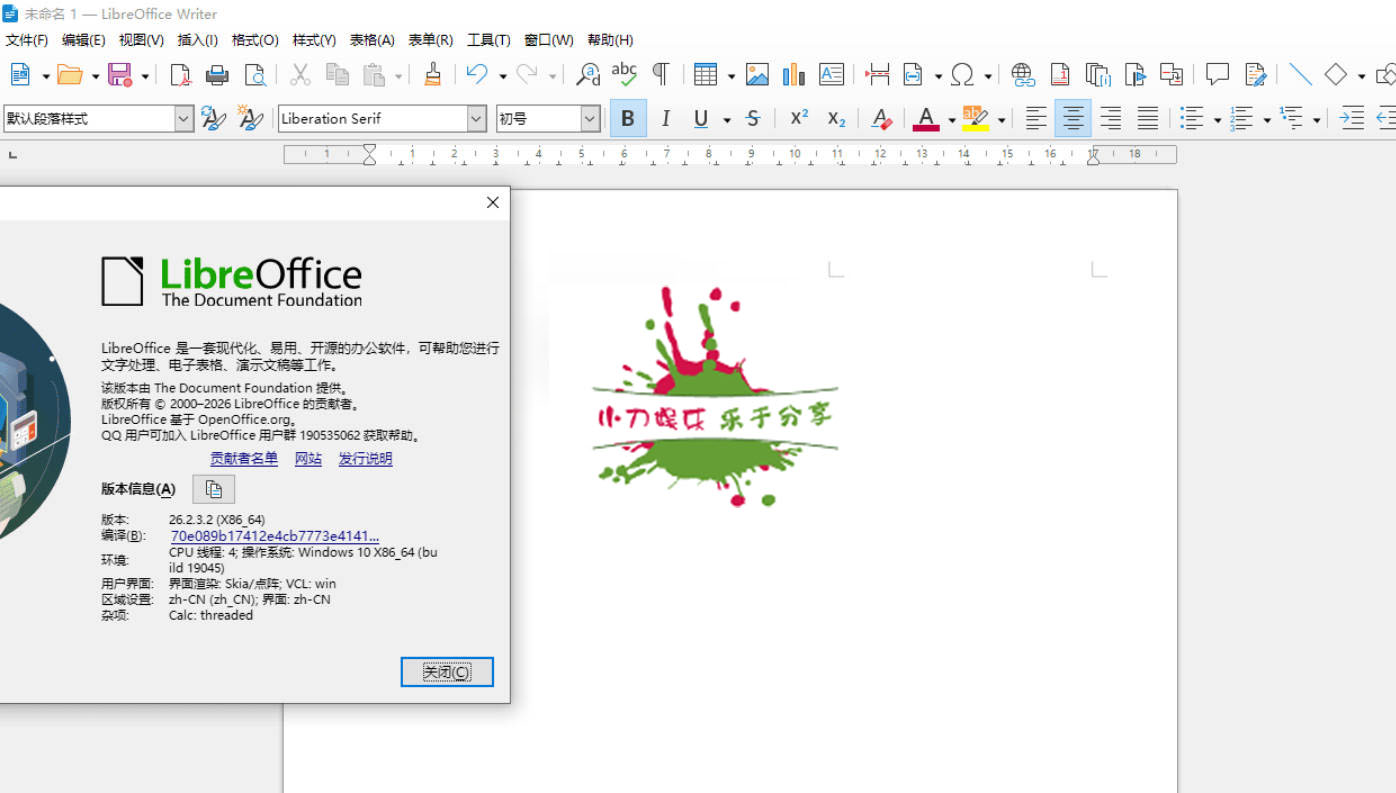Open the 帮助(H) menu
Screen dimensions: 1396x793
tap(610, 40)
